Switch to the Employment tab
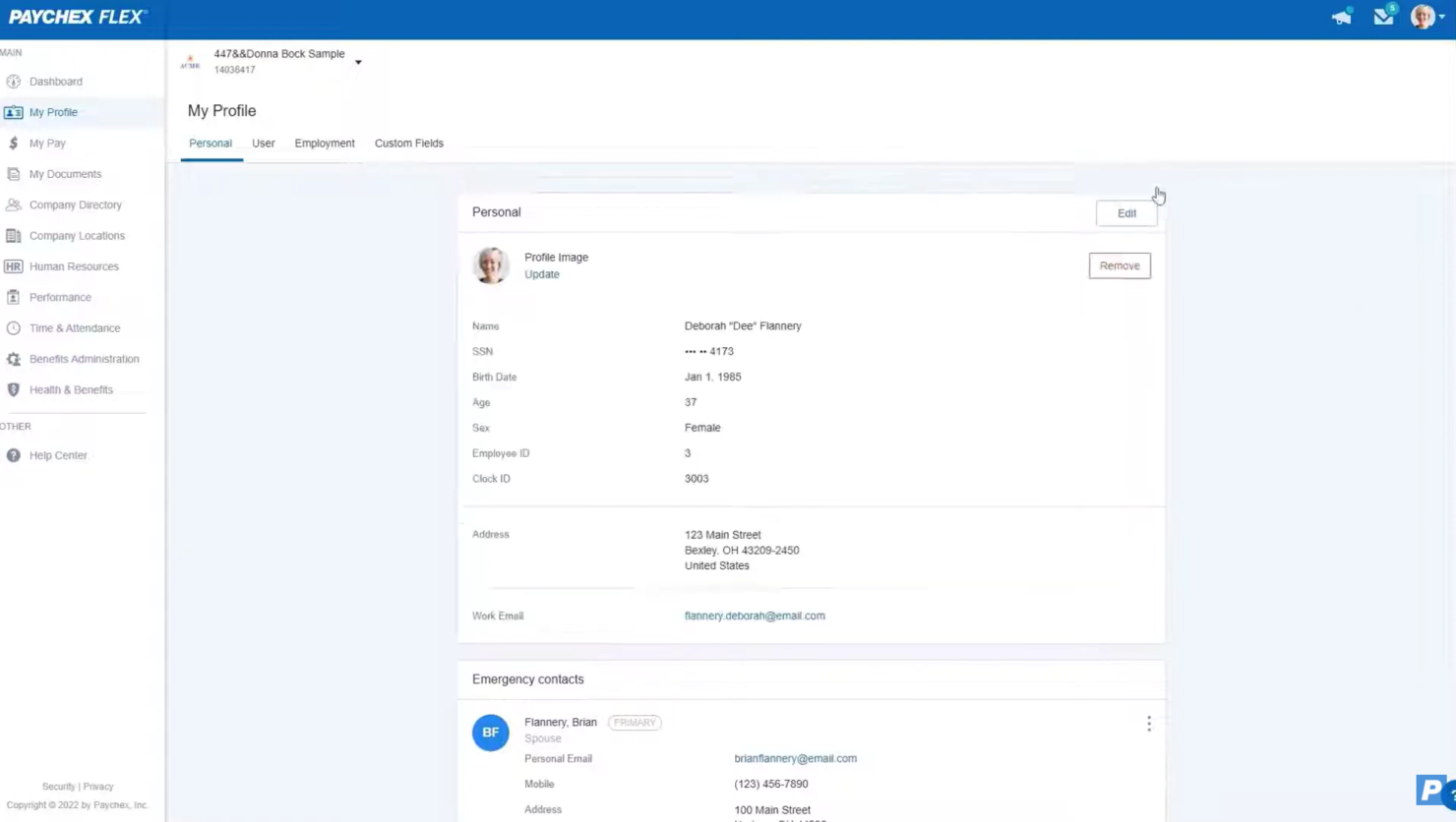The width and height of the screenshot is (1456, 822). click(325, 144)
